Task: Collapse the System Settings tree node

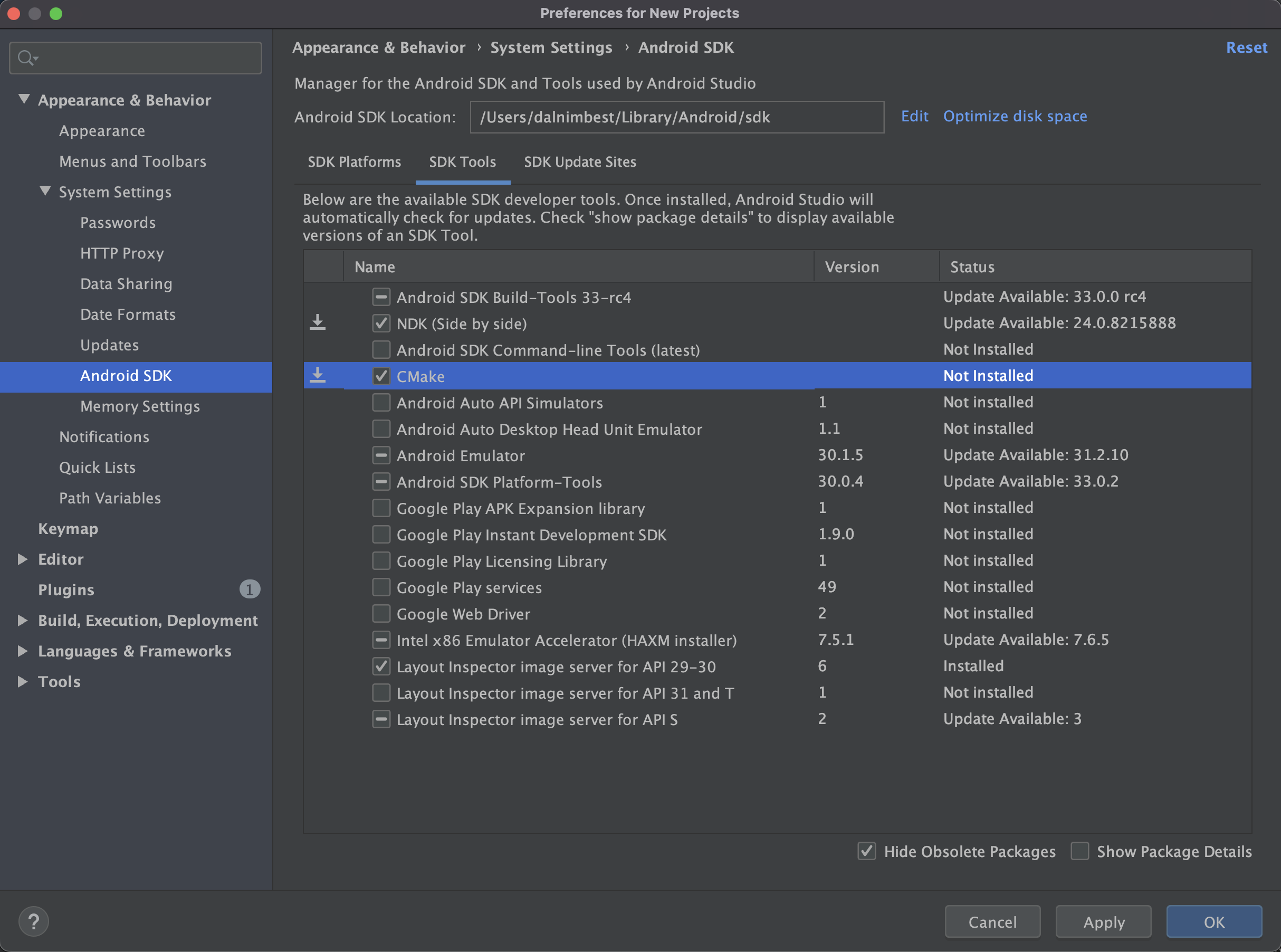Action: pyautogui.click(x=45, y=191)
